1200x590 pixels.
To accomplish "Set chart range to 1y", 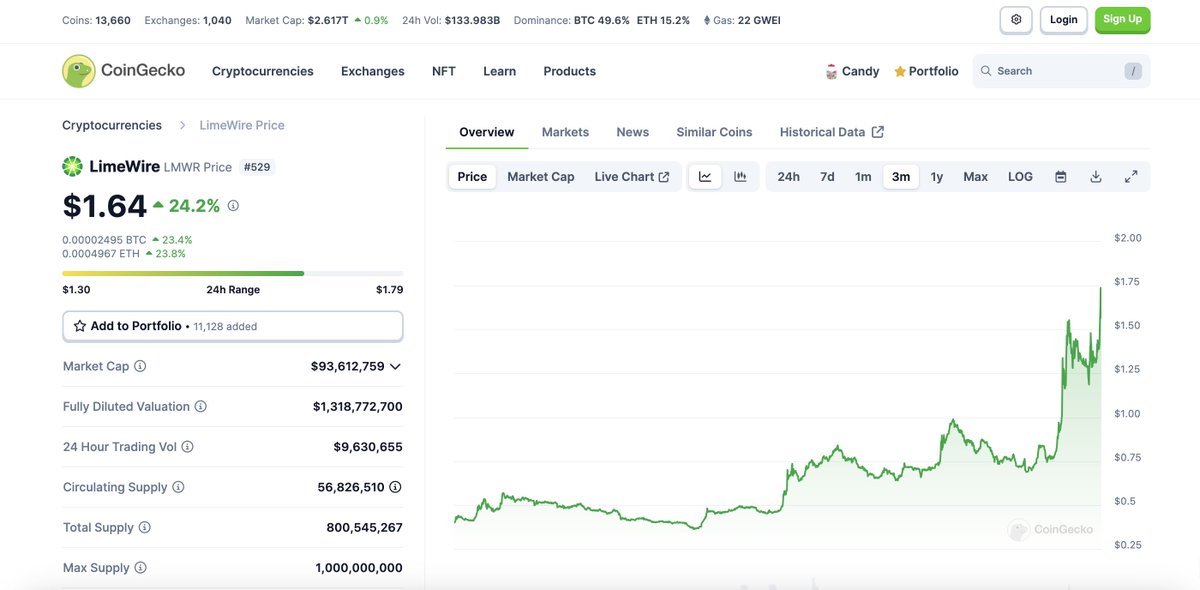I will click(x=937, y=177).
